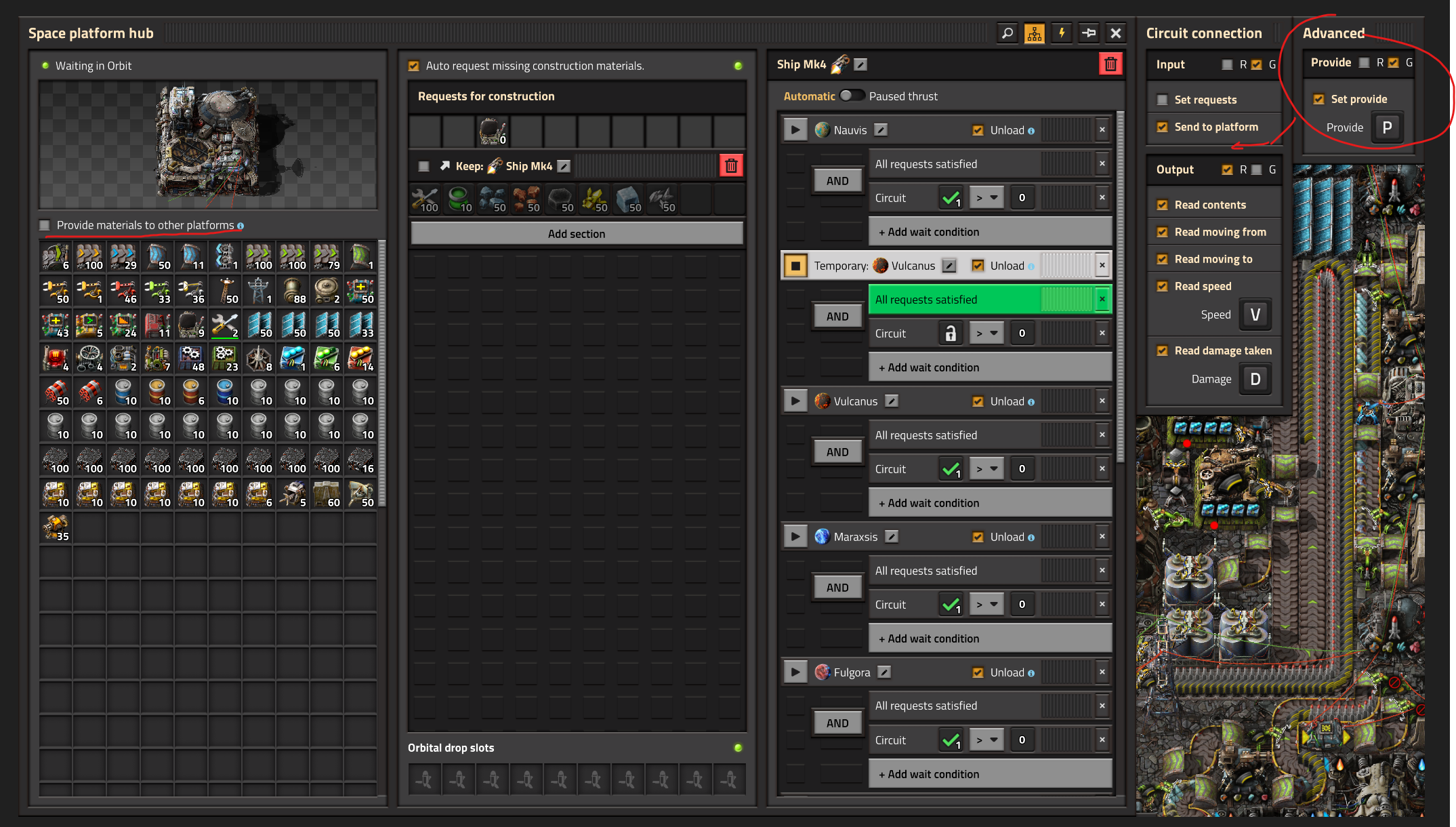Screen dimensions: 1456x827
Task: Add a wait condition under Nauvis
Action: (990, 232)
